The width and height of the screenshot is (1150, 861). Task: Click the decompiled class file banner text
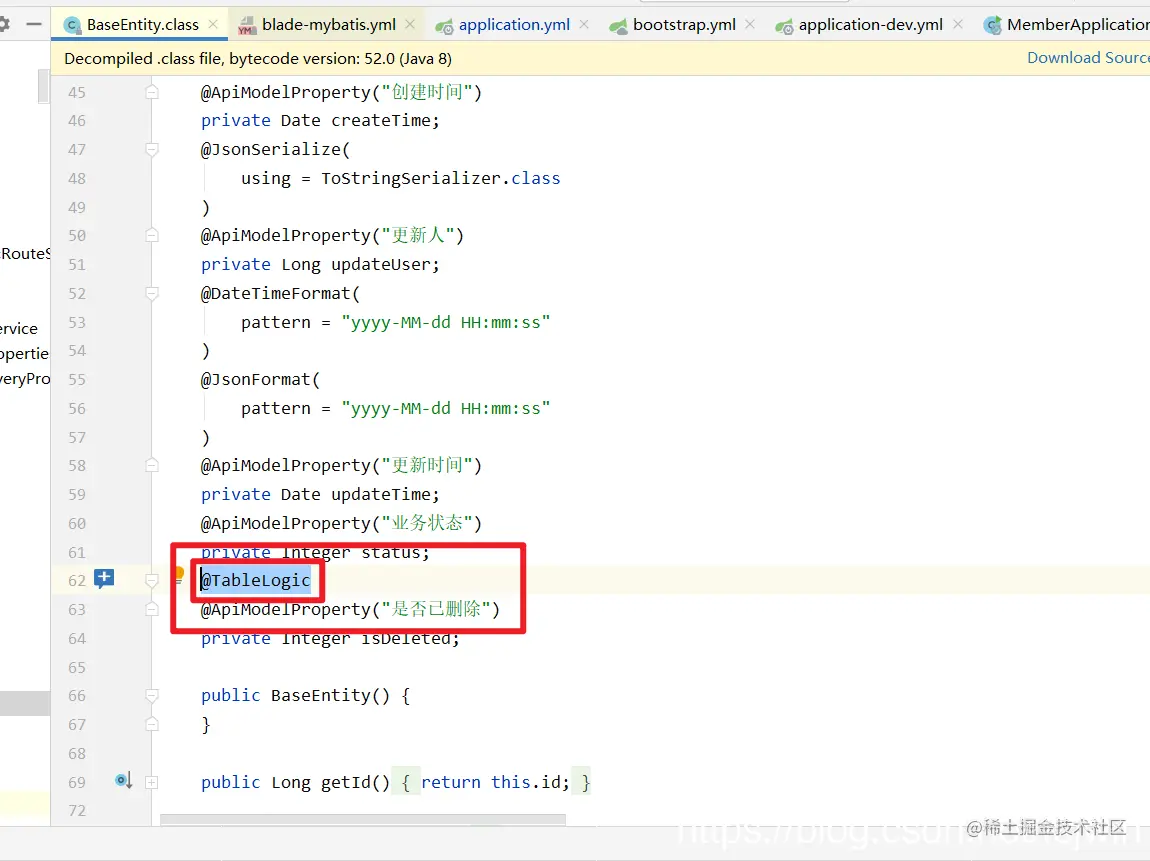[257, 59]
